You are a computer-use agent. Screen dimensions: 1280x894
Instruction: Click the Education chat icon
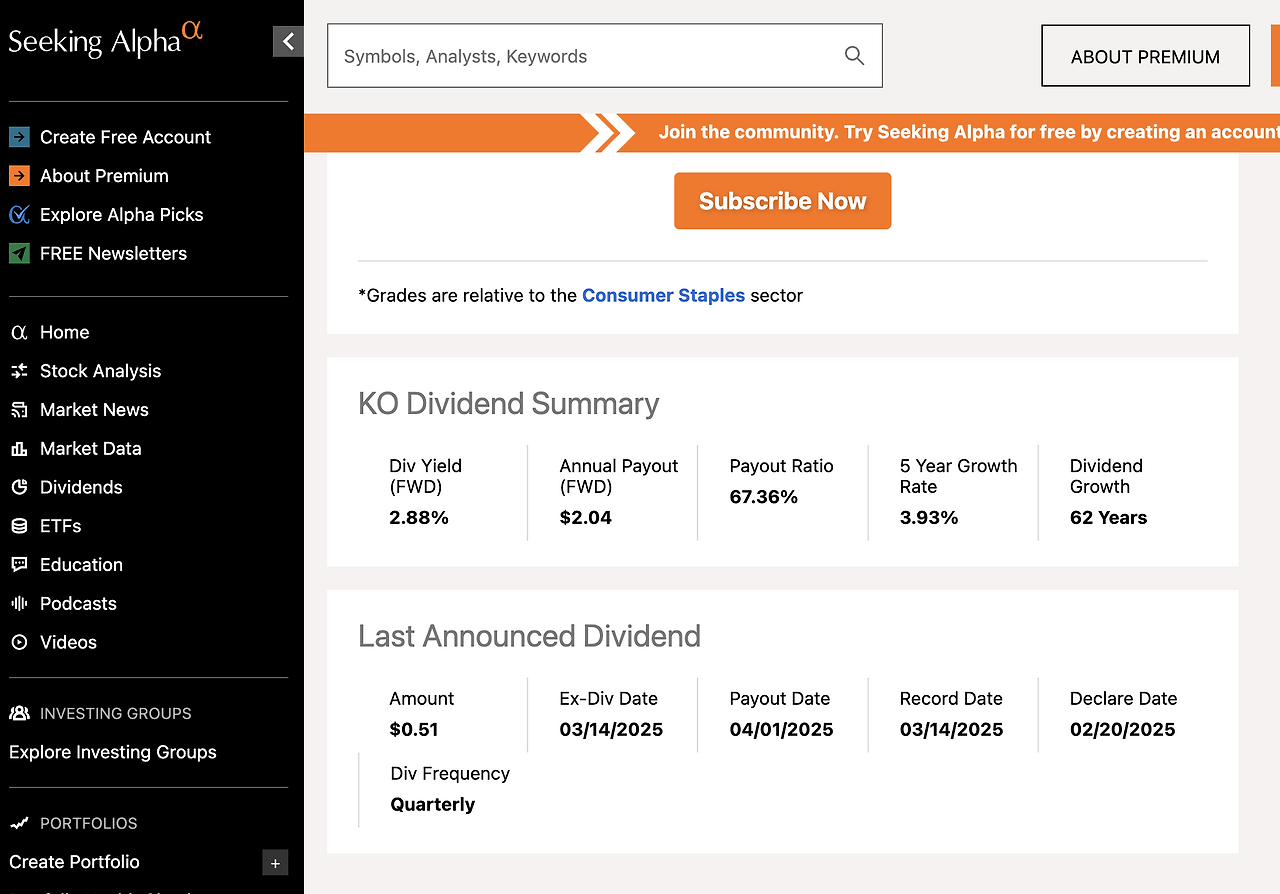[x=19, y=565]
